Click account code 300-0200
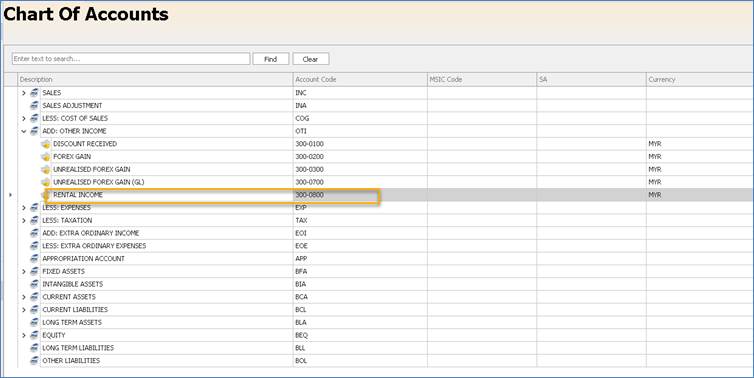 point(309,157)
